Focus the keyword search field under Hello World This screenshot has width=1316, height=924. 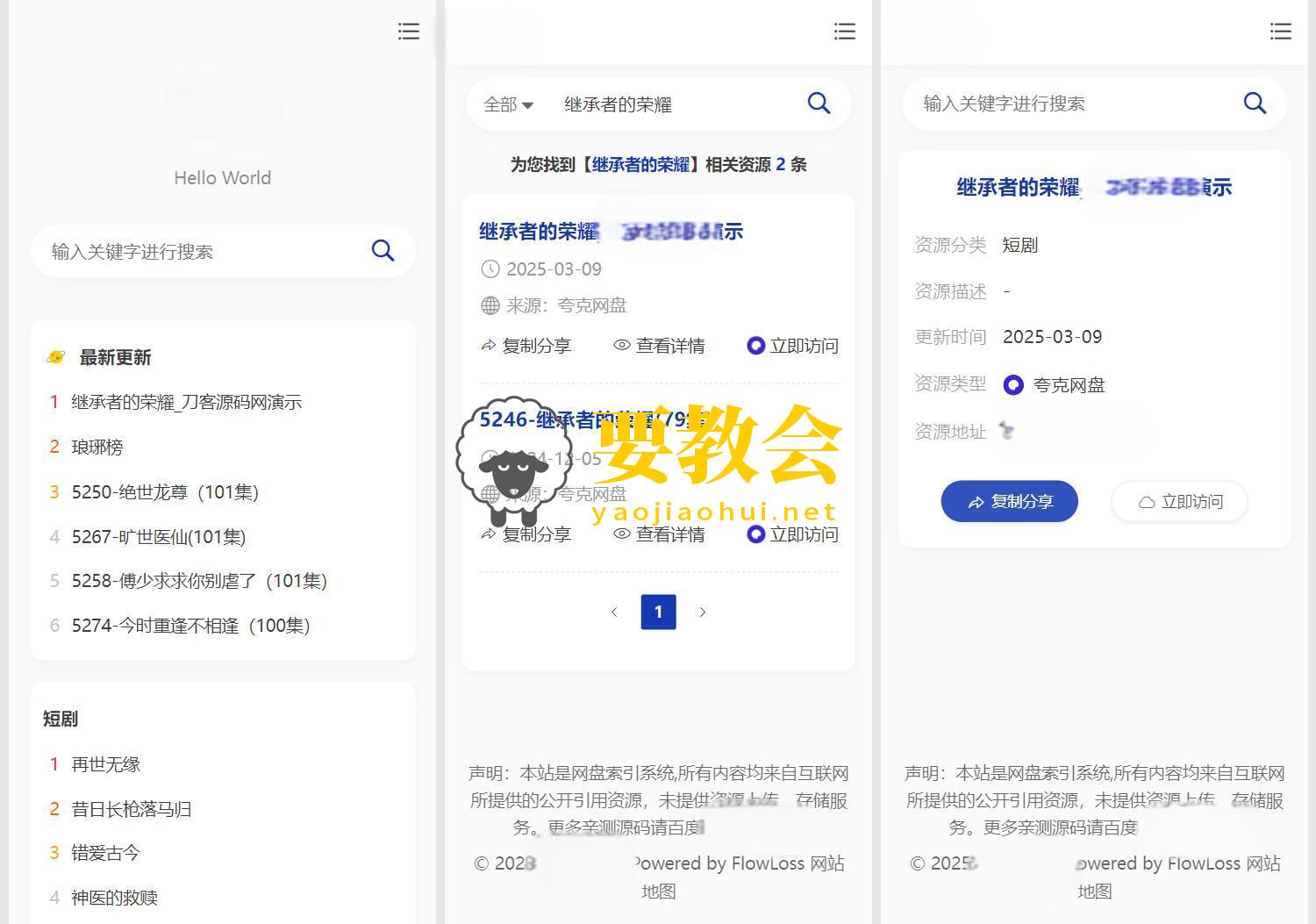click(x=202, y=252)
